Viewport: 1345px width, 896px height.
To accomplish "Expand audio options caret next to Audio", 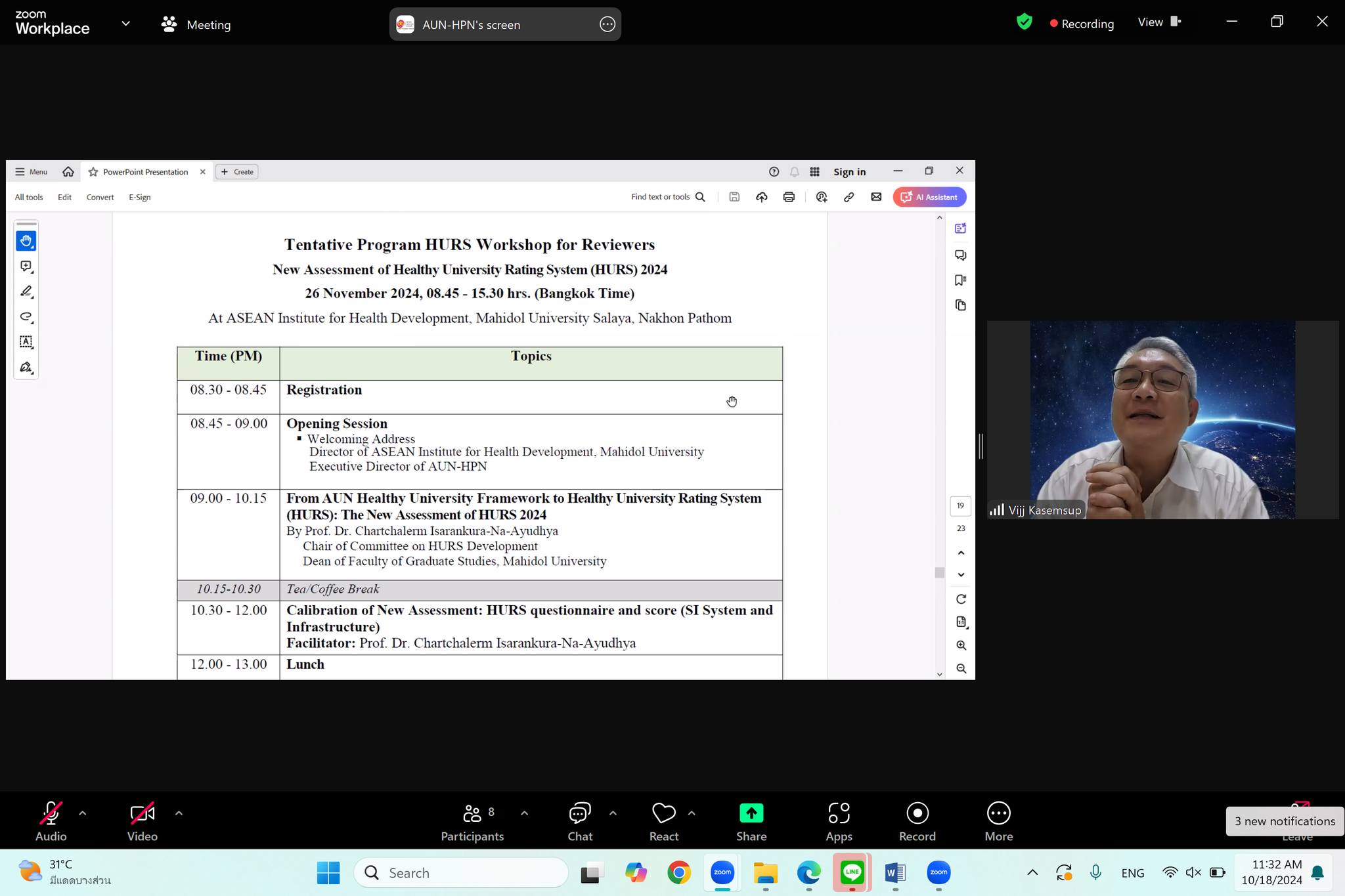I will point(82,813).
